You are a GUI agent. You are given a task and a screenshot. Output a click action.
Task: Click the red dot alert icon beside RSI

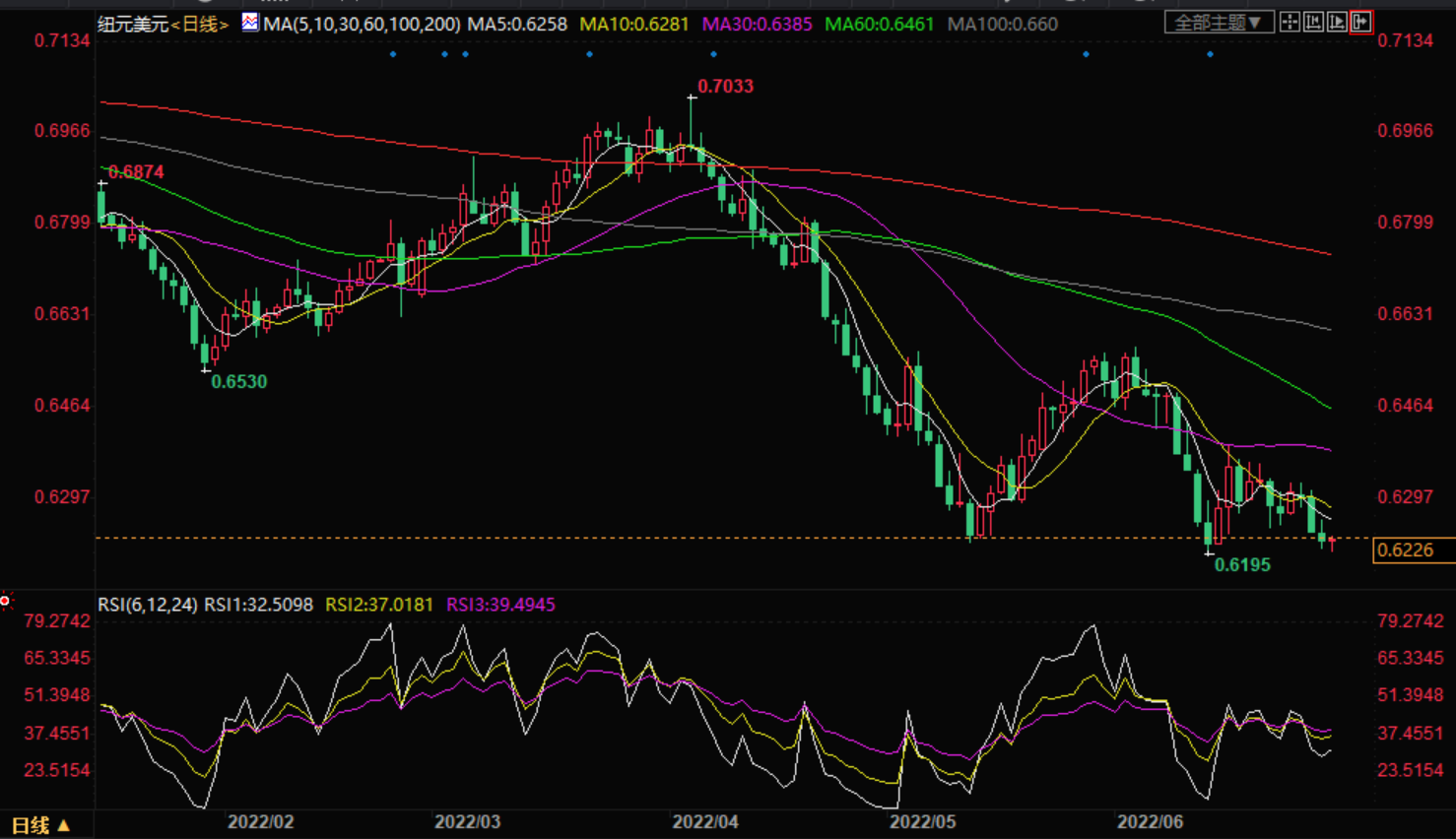click(x=6, y=601)
